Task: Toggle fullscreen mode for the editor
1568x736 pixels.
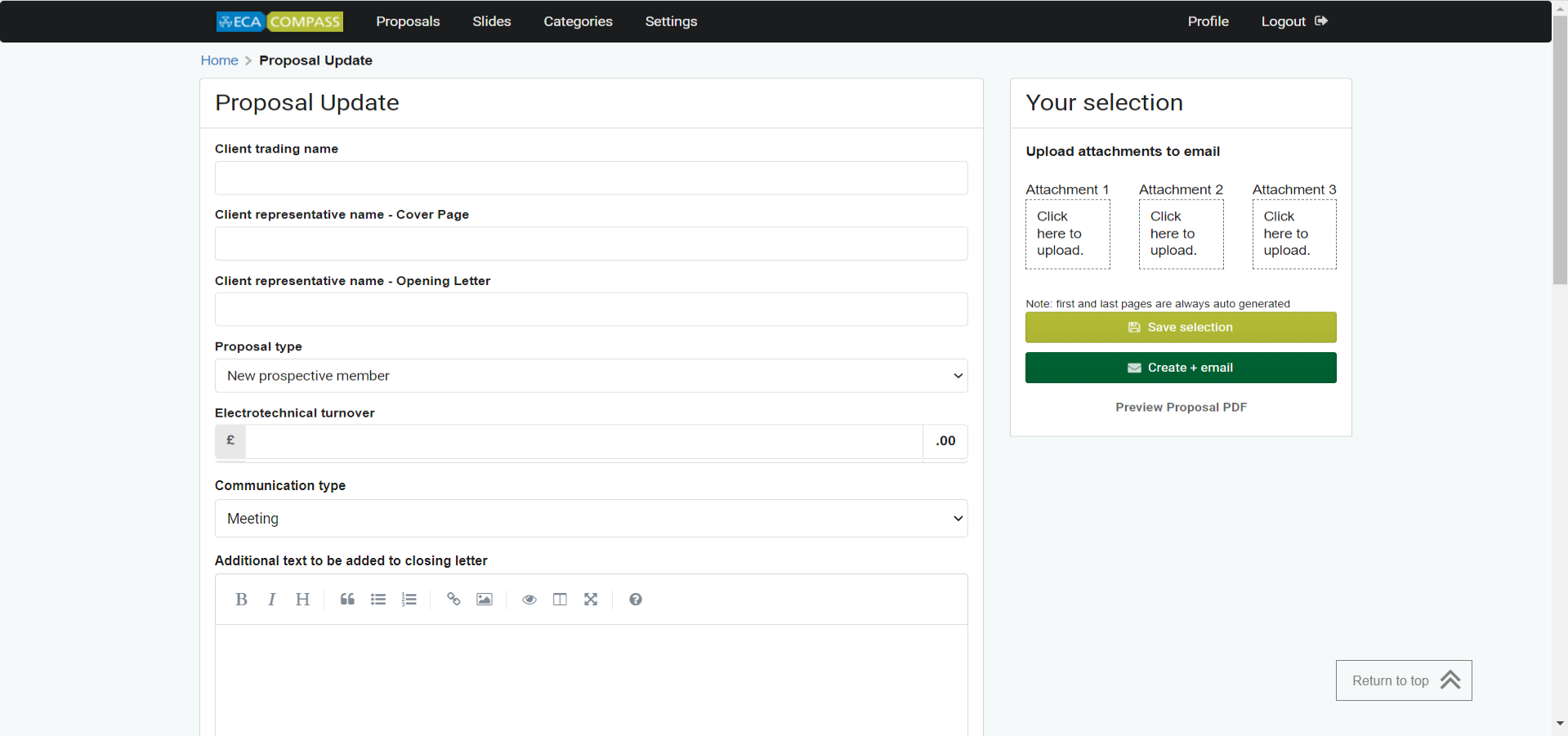Action: pyautogui.click(x=591, y=599)
